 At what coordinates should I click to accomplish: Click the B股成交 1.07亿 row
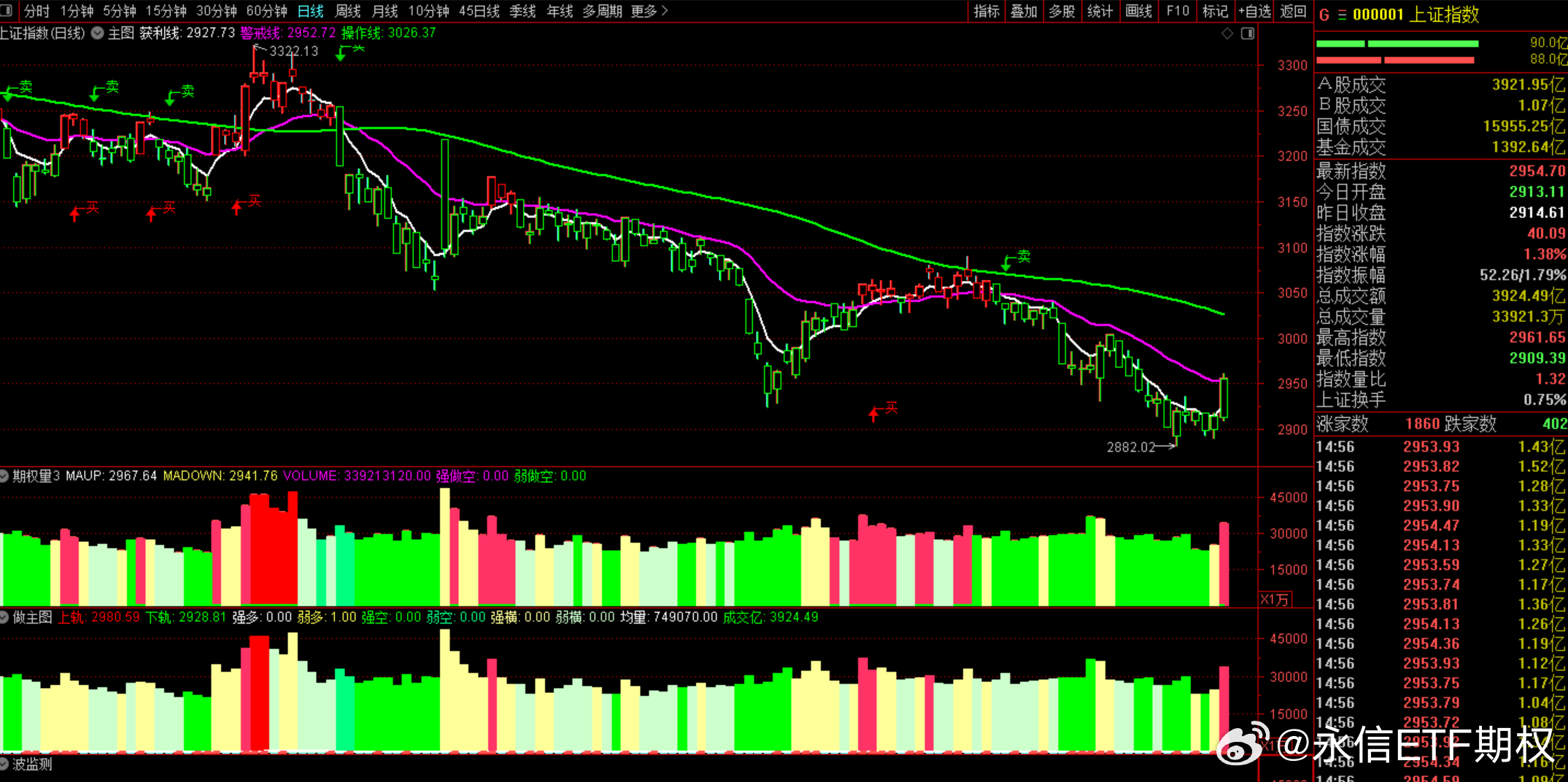[1441, 105]
